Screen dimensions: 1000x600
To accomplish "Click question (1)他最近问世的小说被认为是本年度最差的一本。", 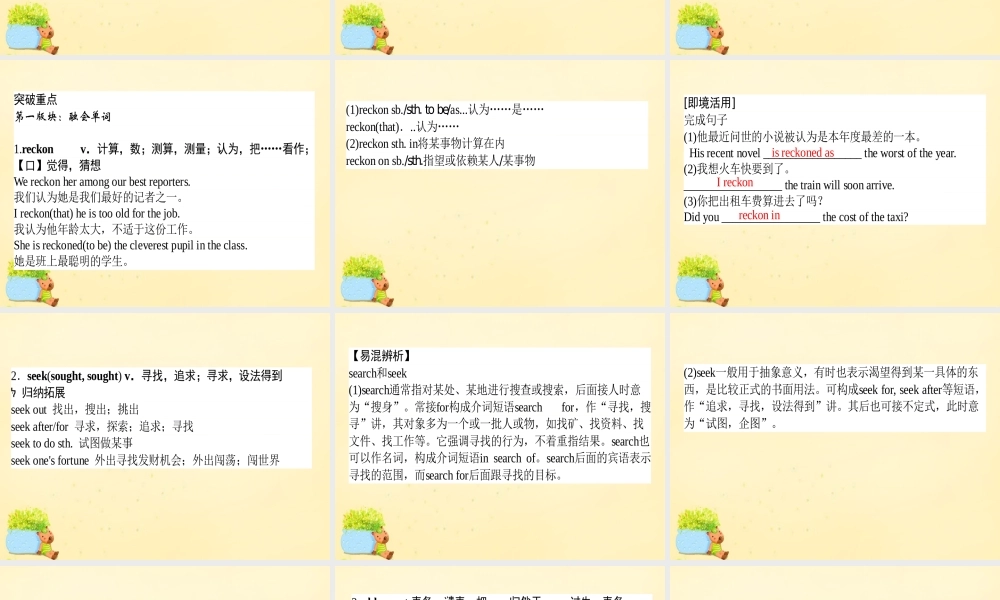I will point(803,137).
